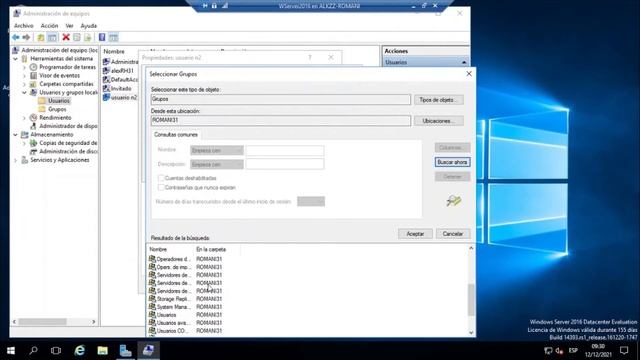Screen dimensions: 640x360
Task: Click the Buscar ahora button
Action: click(x=452, y=162)
